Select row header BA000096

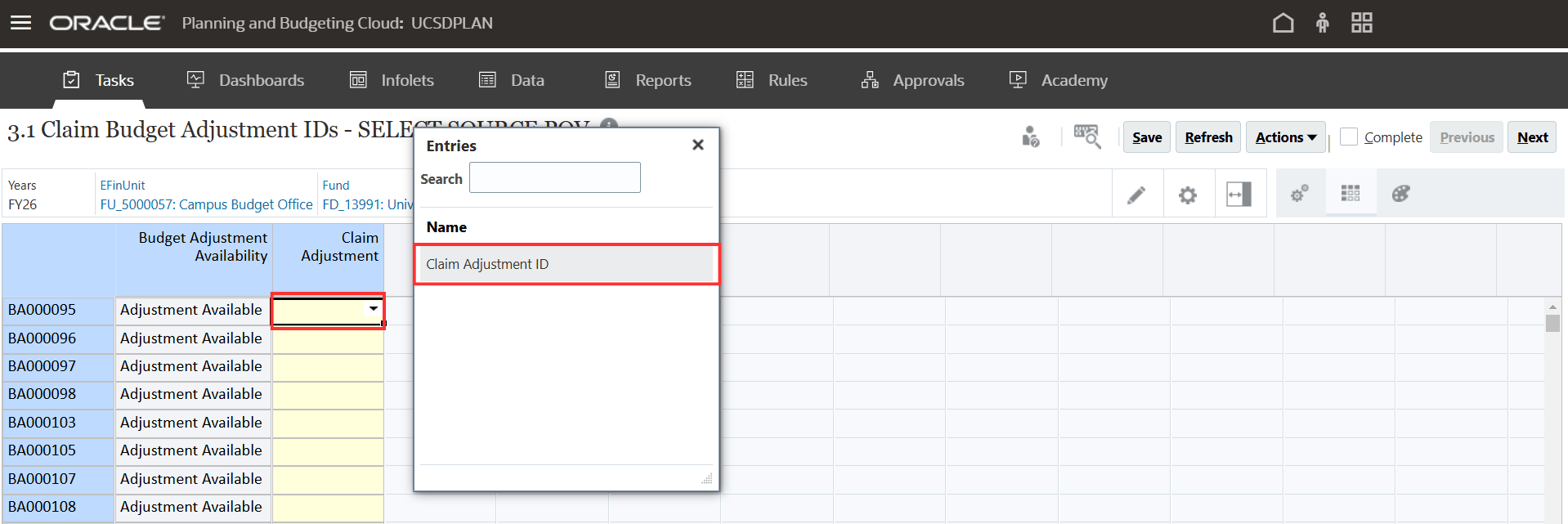pos(58,338)
